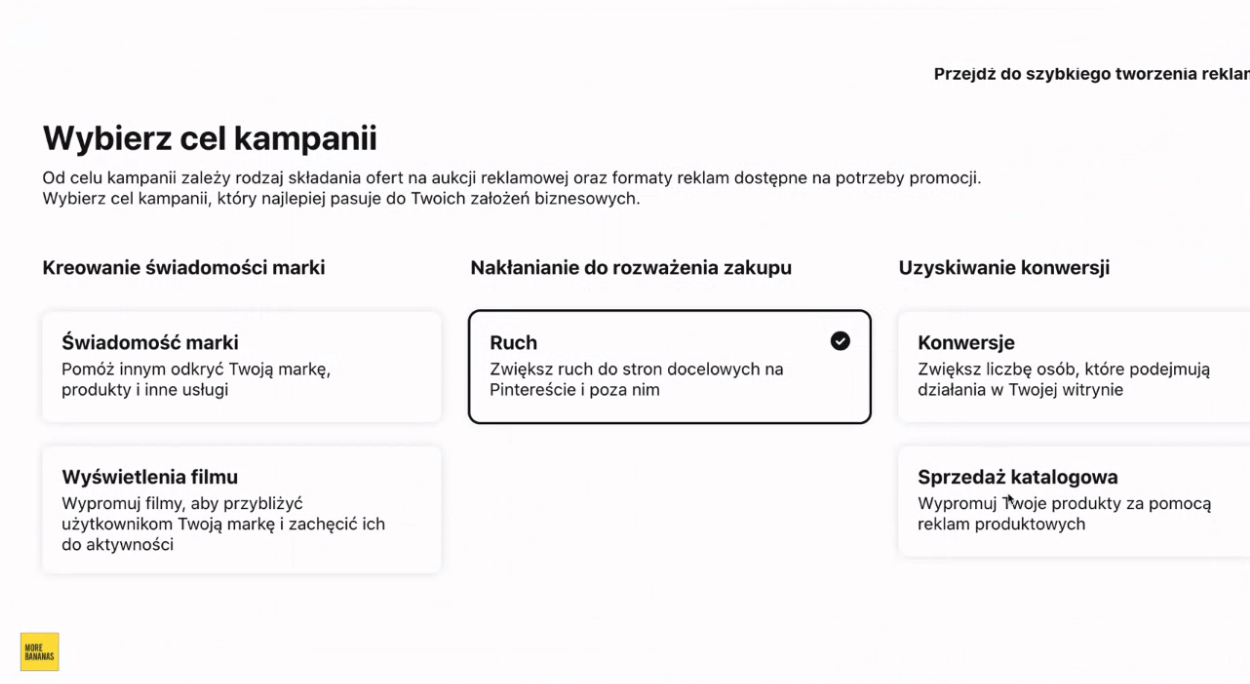Image resolution: width=1250 pixels, height=684 pixels.
Task: Click the checkmark icon on Ruch card
Action: (x=840, y=341)
